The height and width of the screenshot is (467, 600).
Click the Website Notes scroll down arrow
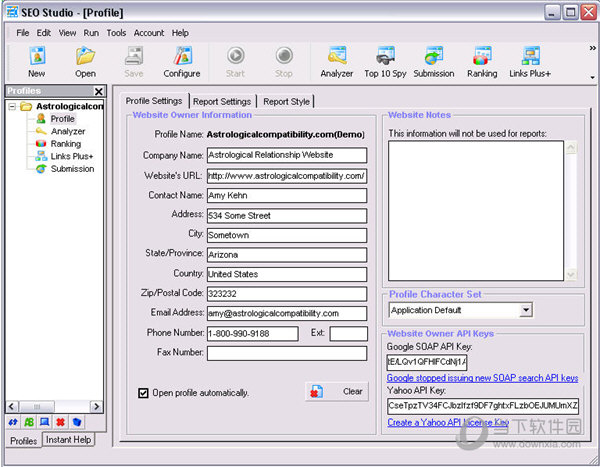[x=571, y=274]
